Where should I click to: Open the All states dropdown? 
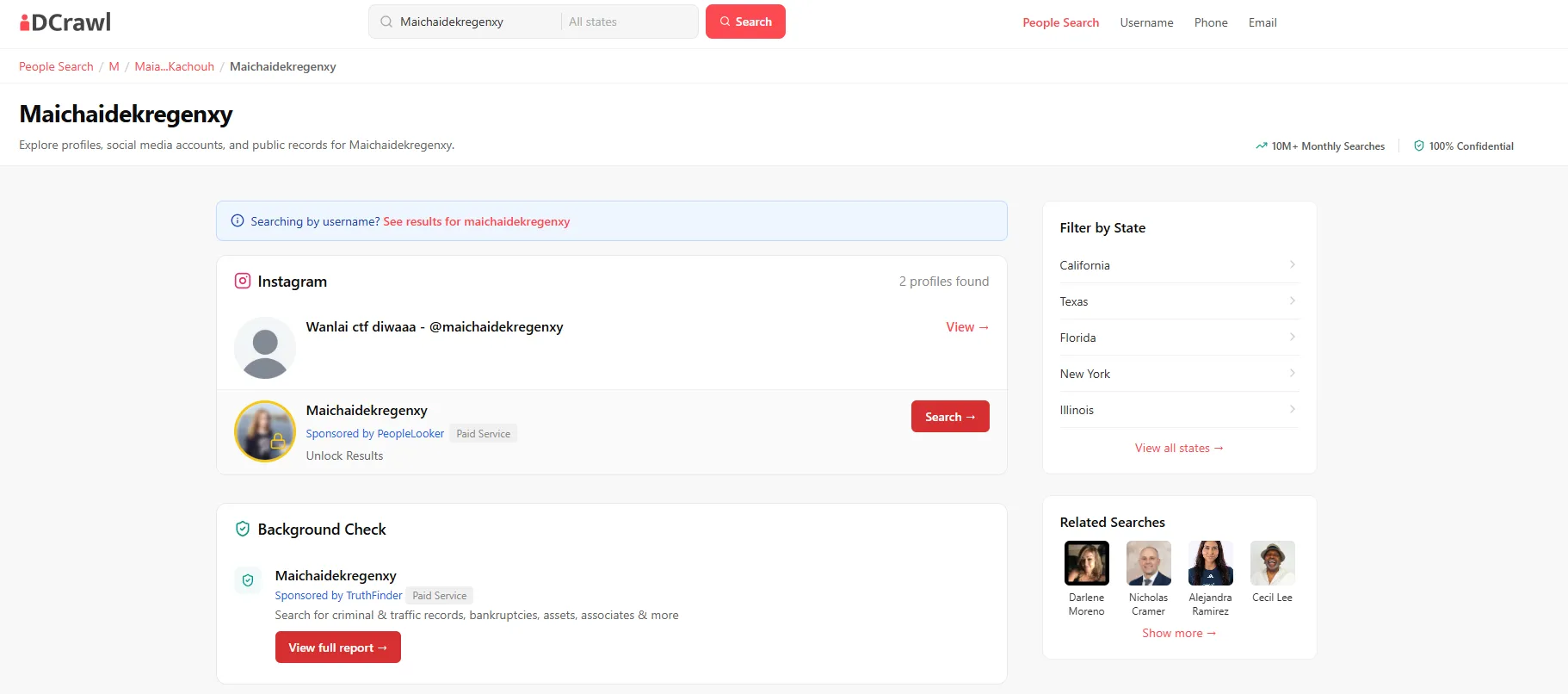tap(628, 22)
